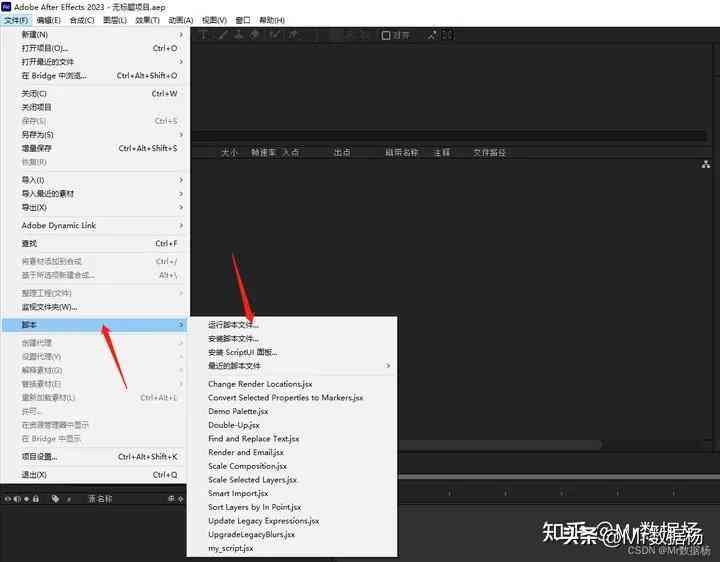Image resolution: width=720 pixels, height=562 pixels.
Task: Expand the Adobe Dynamic Link submenu
Action: click(x=95, y=225)
